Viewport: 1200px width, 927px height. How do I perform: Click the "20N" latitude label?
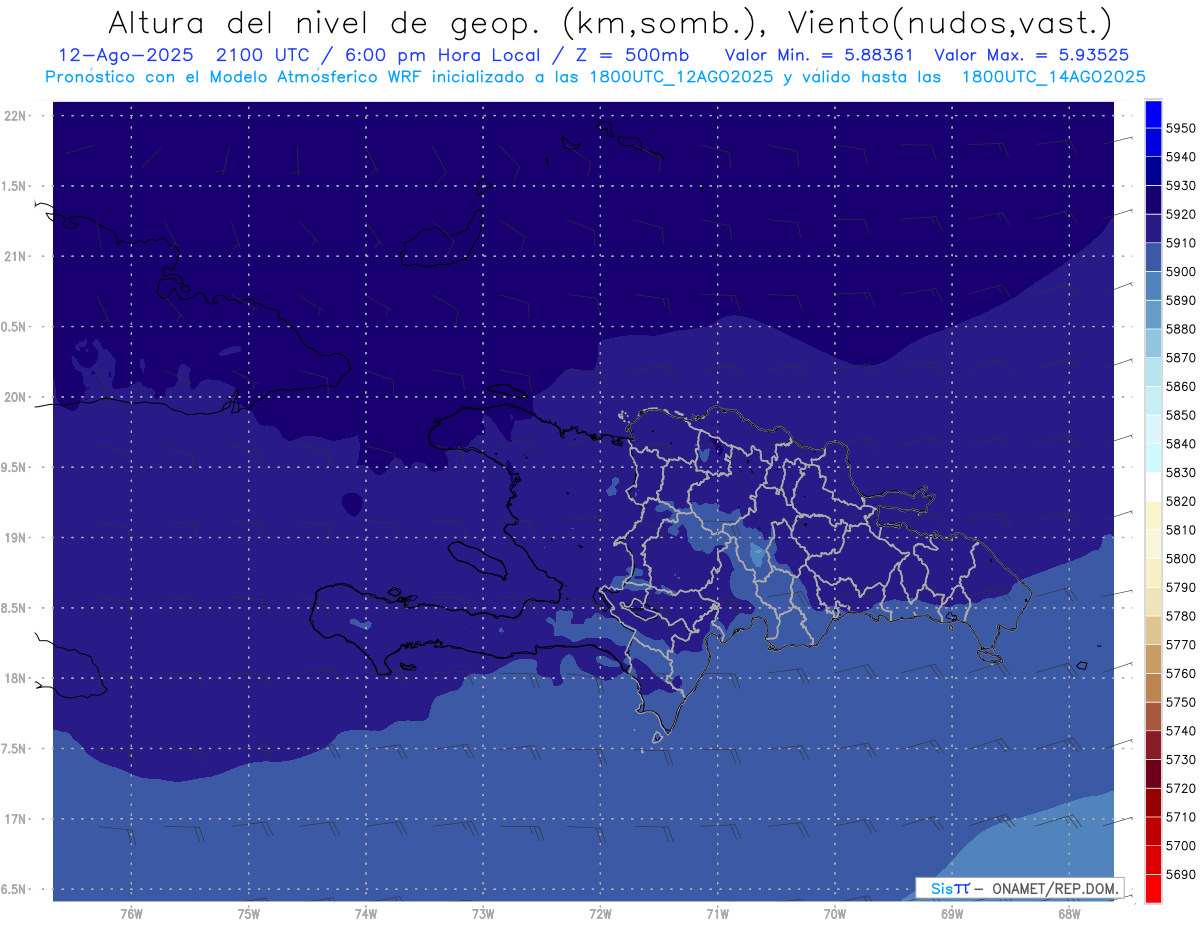14,397
